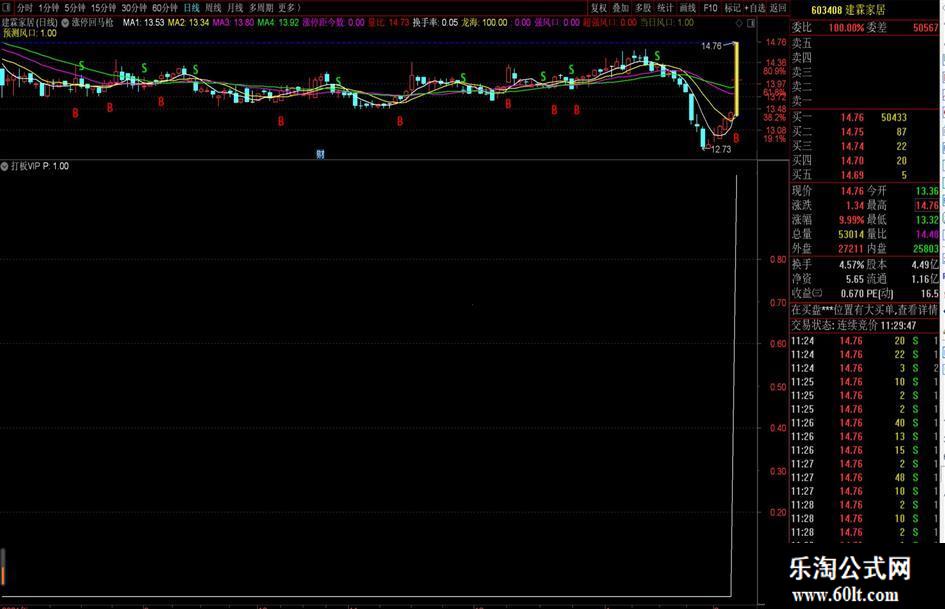Click the 交易状态 连续竞价 status line
This screenshot has height=609, width=945.
coord(853,326)
